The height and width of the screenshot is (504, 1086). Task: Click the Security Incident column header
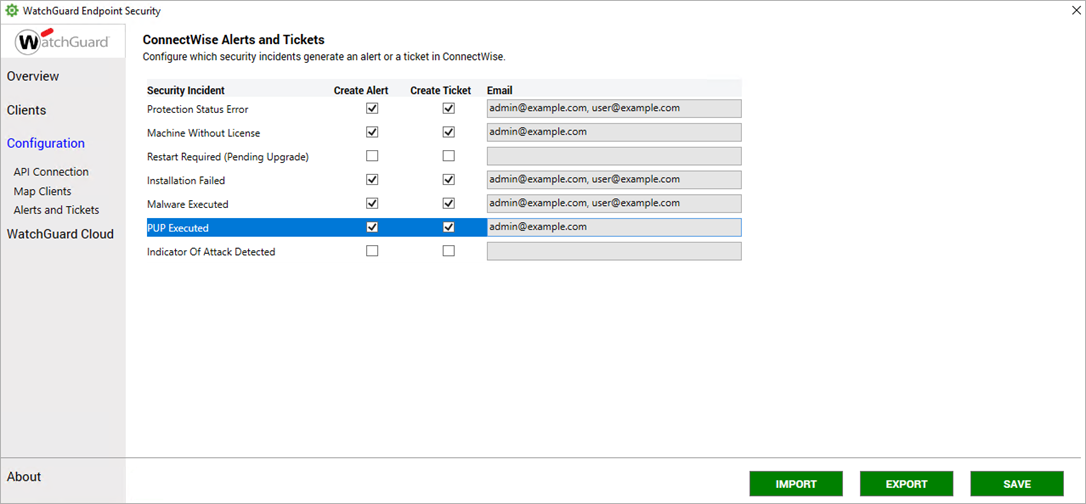pos(186,91)
